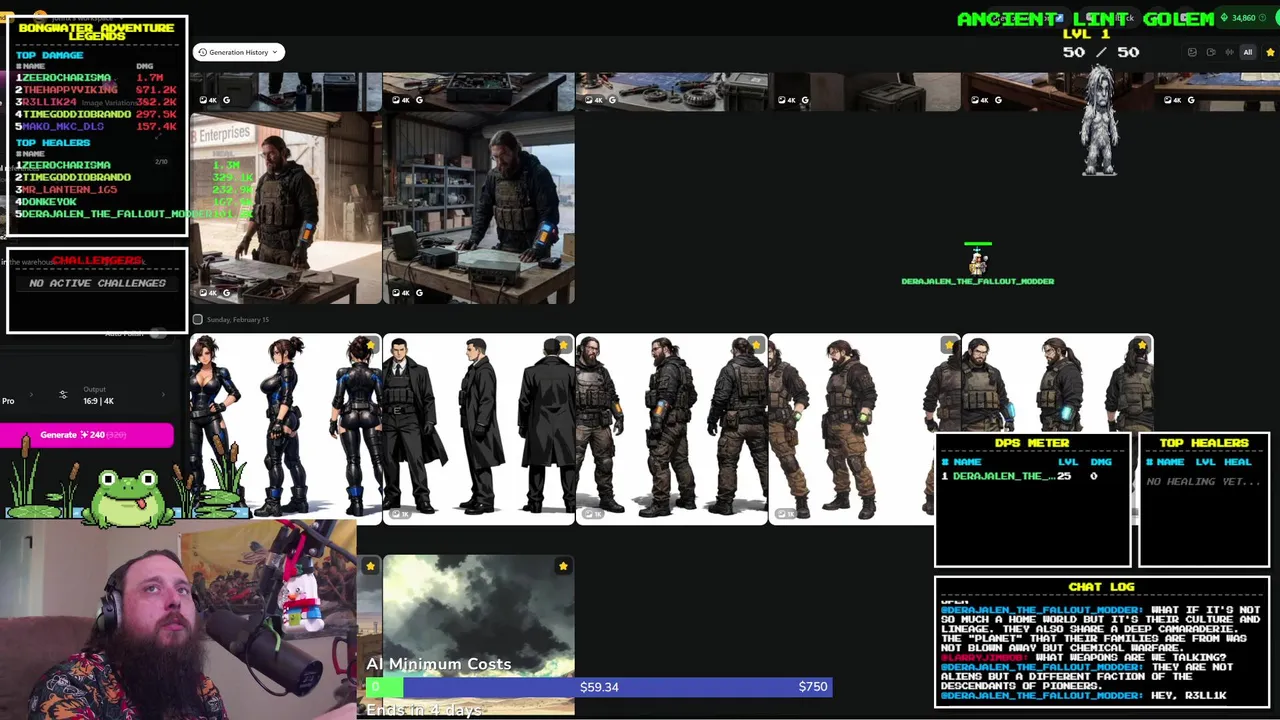
Task: Filter gallery by video icon
Action: tap(1211, 52)
